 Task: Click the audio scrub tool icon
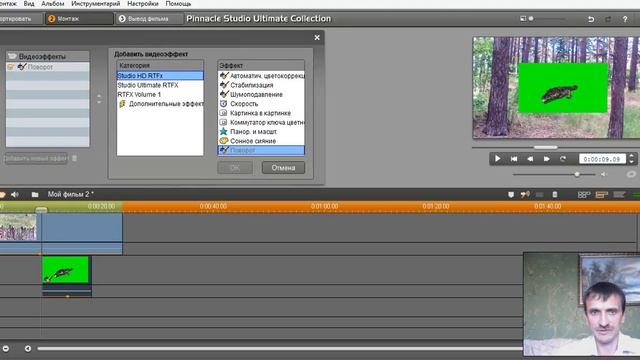coord(525,195)
